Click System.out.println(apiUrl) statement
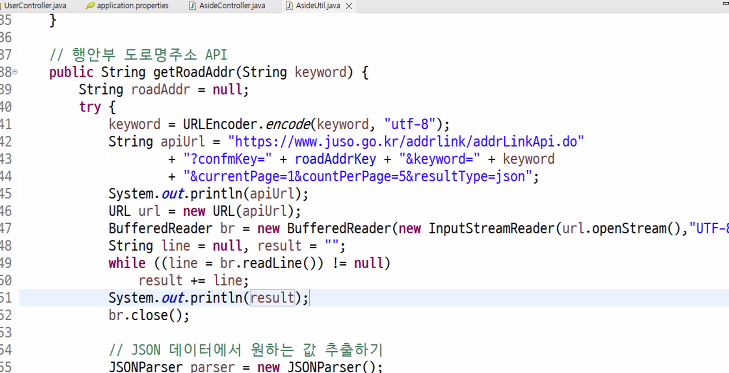Screen dimensions: 729x373 click(x=208, y=193)
